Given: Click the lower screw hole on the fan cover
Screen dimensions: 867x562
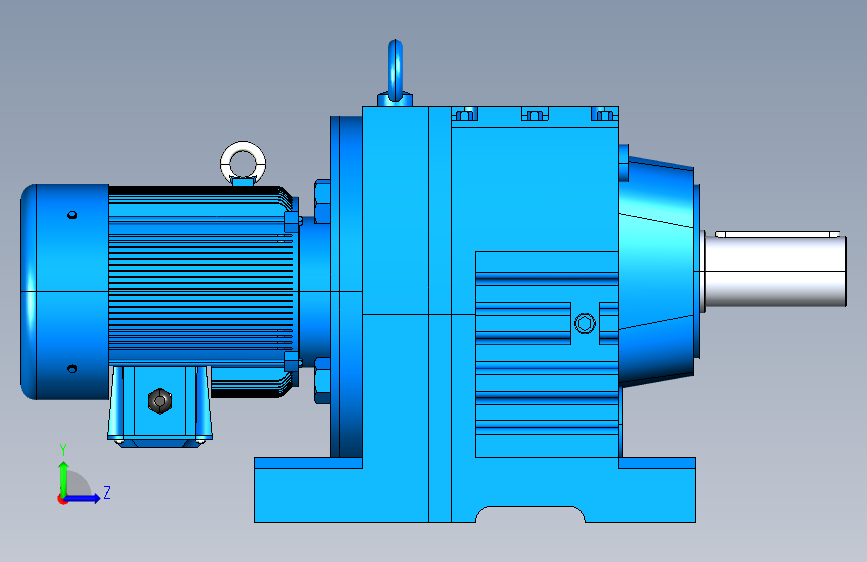Looking at the screenshot, I should point(72,368).
